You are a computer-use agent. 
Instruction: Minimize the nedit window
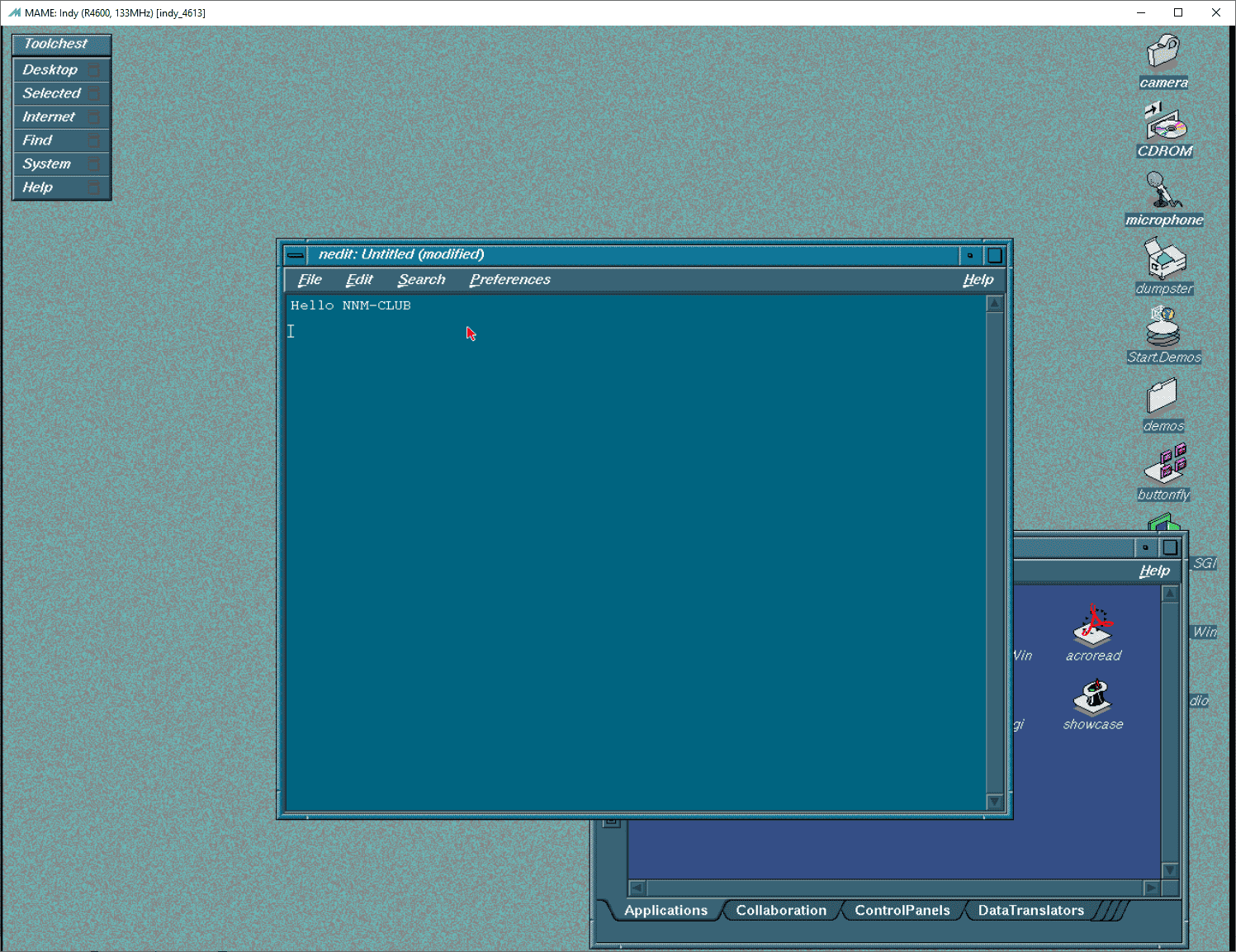click(970, 255)
